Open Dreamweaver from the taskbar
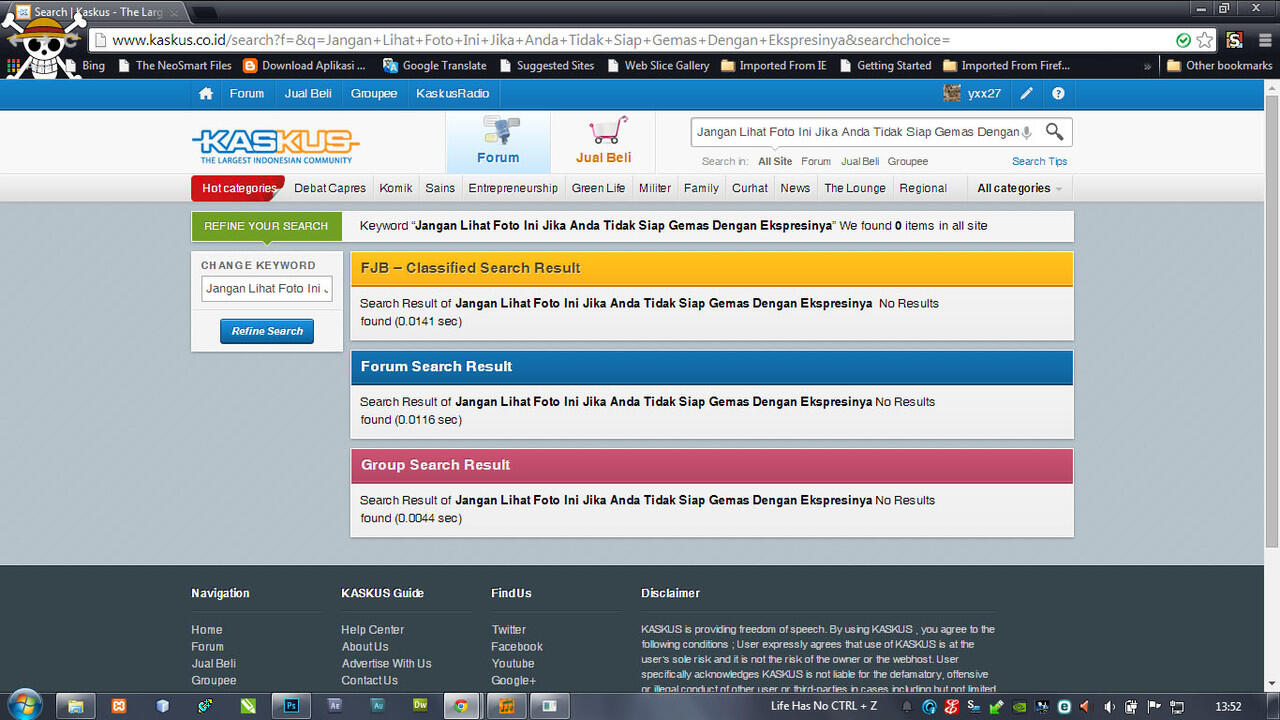 pos(421,706)
